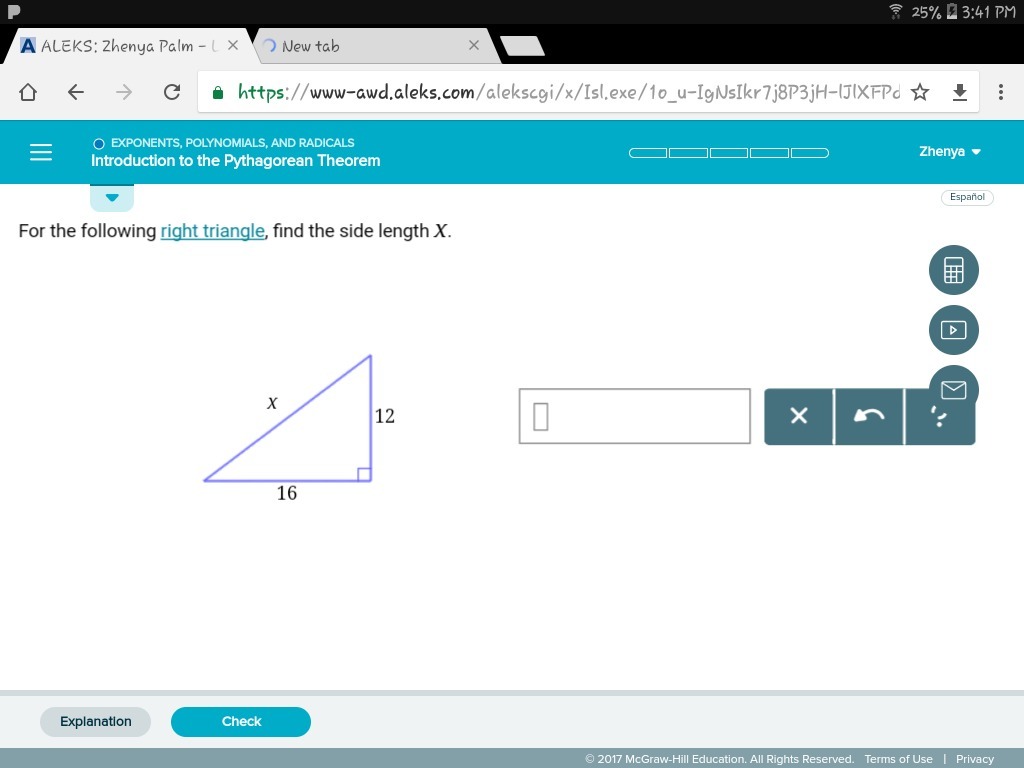The width and height of the screenshot is (1024, 768).
Task: Go to browser home page
Action: point(27,92)
